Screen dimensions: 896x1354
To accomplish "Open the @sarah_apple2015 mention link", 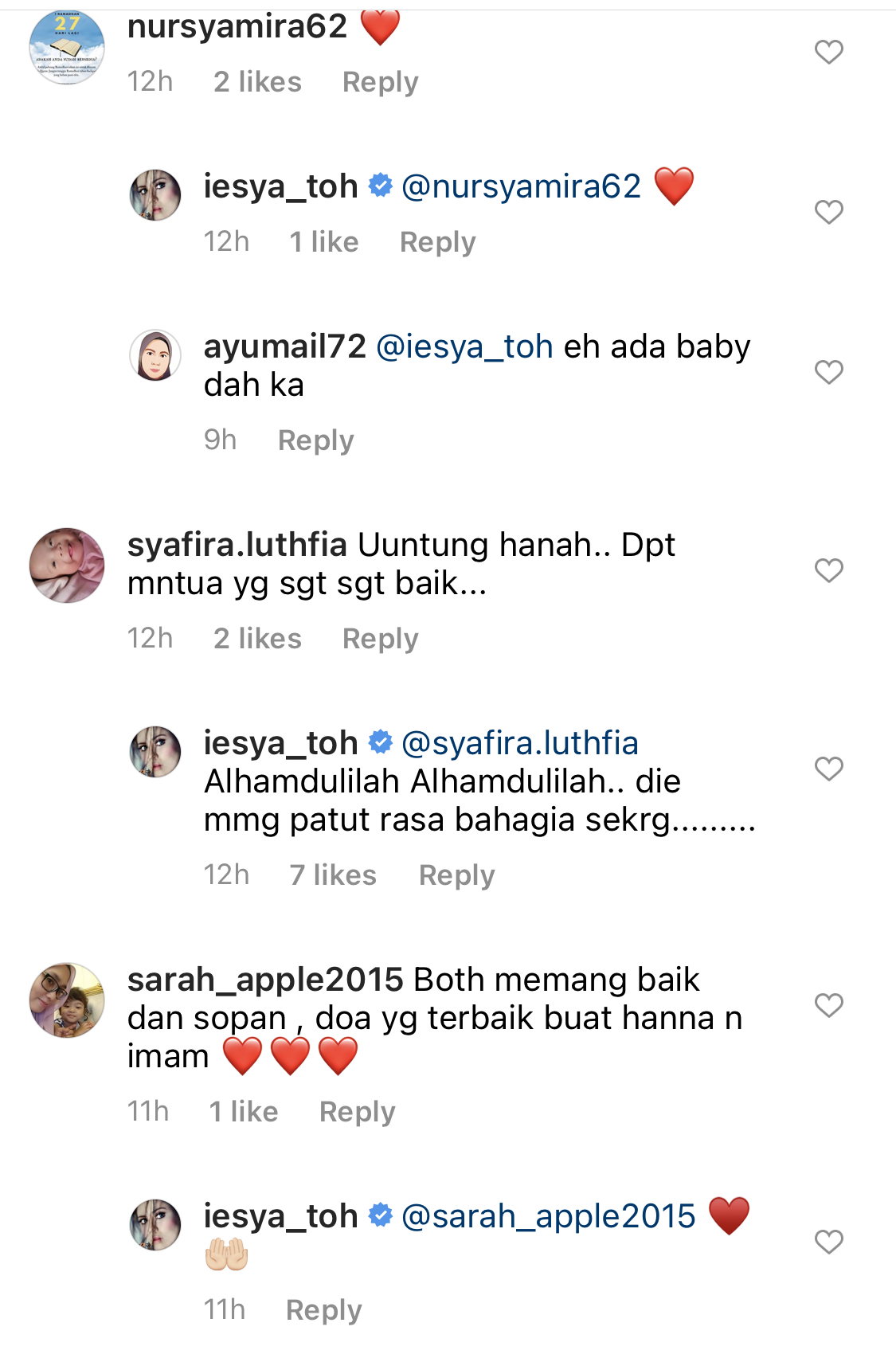I will 549,1217.
